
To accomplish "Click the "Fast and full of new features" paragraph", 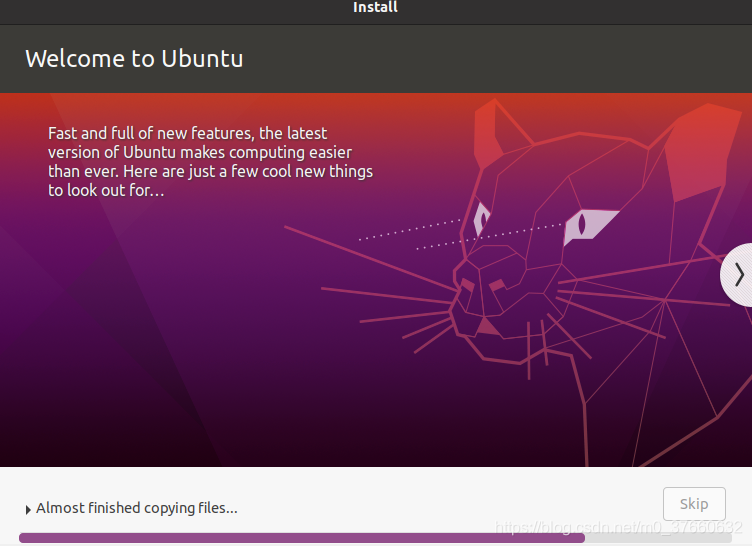I will 210,162.
